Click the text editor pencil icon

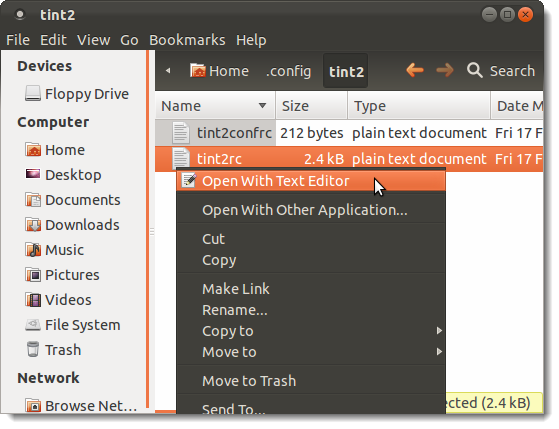189,180
